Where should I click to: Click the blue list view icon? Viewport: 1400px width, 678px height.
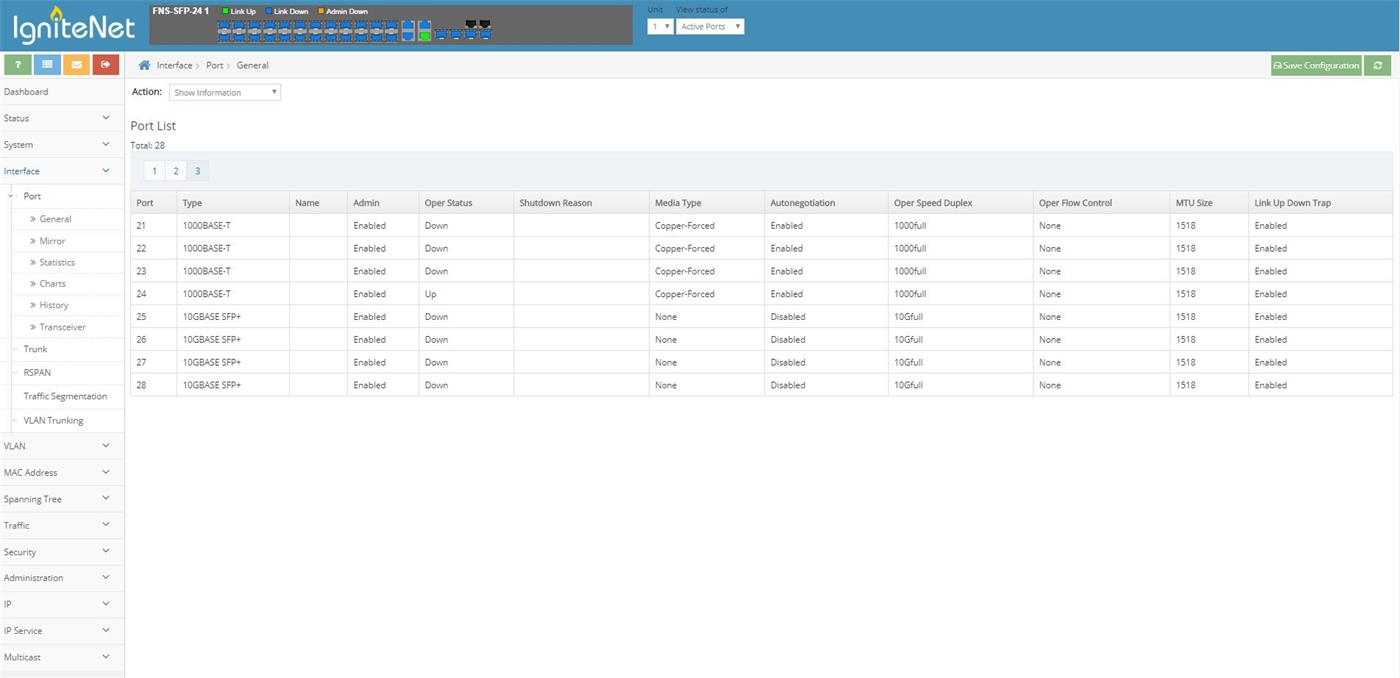[47, 65]
